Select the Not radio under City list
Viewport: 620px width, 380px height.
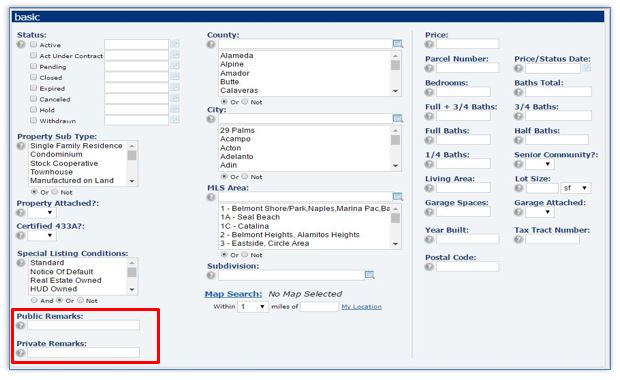(x=245, y=176)
